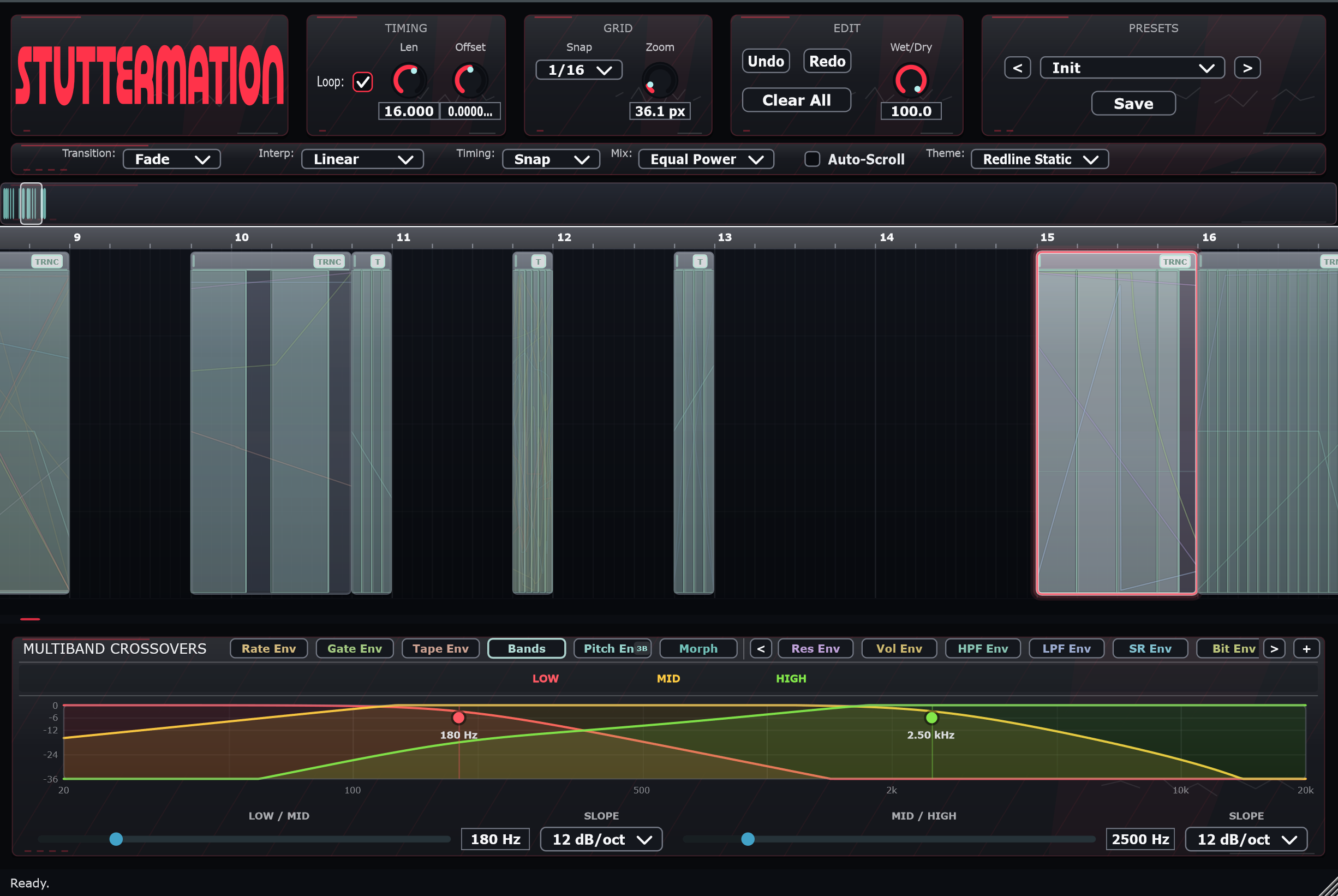
Task: Click the Redo button
Action: pyautogui.click(x=827, y=61)
